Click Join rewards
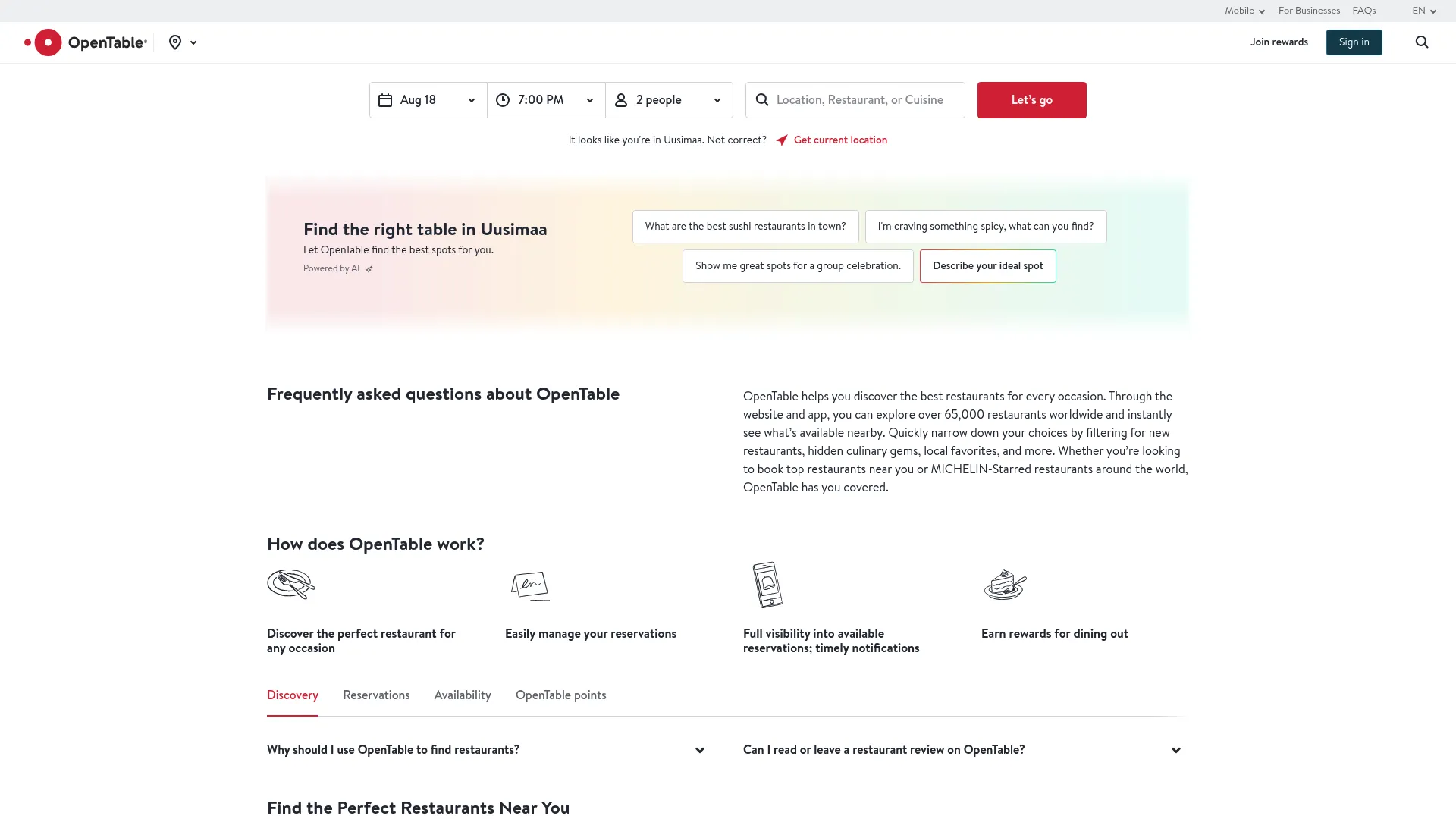Image resolution: width=1456 pixels, height=819 pixels. coord(1279,42)
